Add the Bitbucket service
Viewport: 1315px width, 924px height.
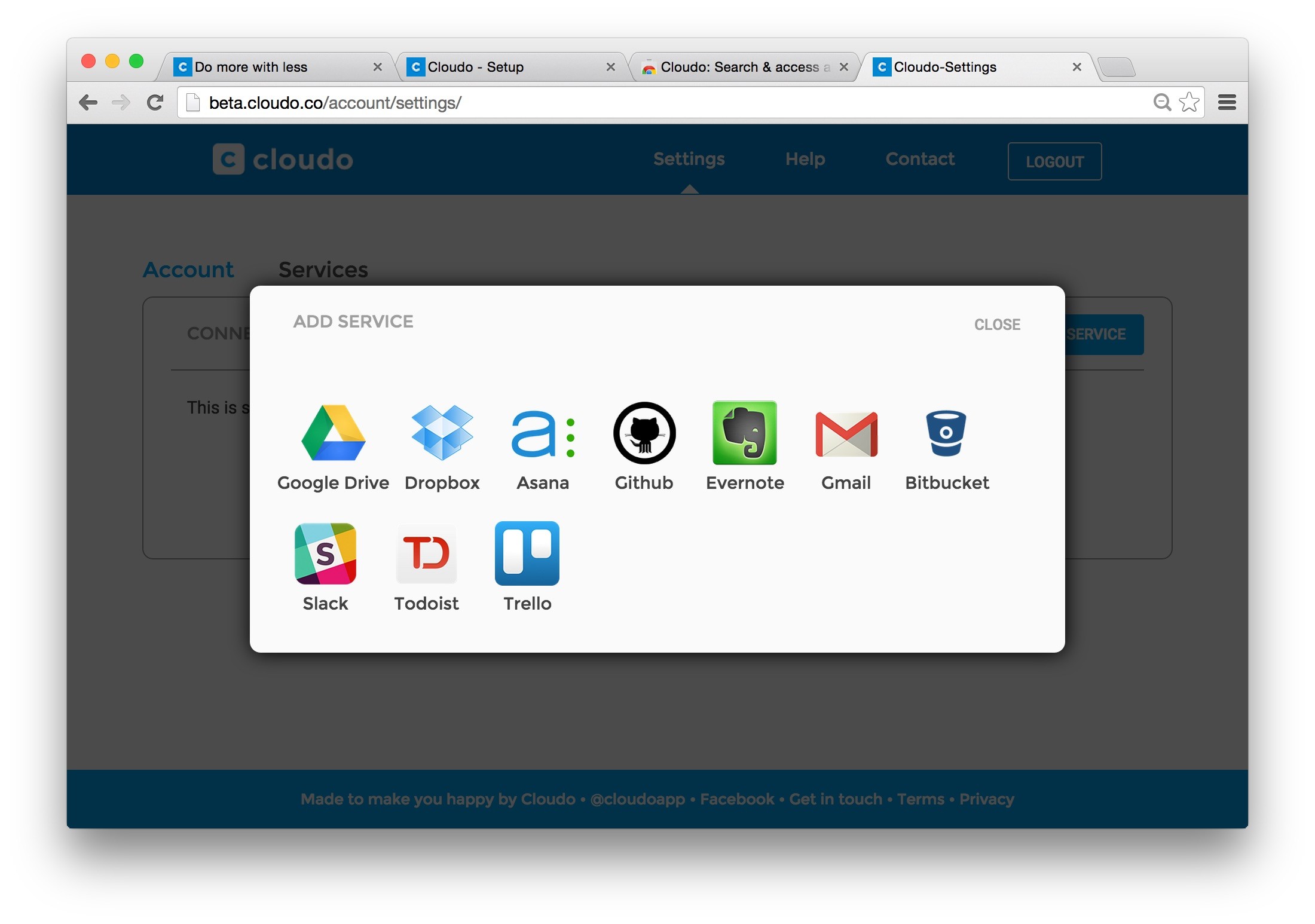pyautogui.click(x=946, y=433)
